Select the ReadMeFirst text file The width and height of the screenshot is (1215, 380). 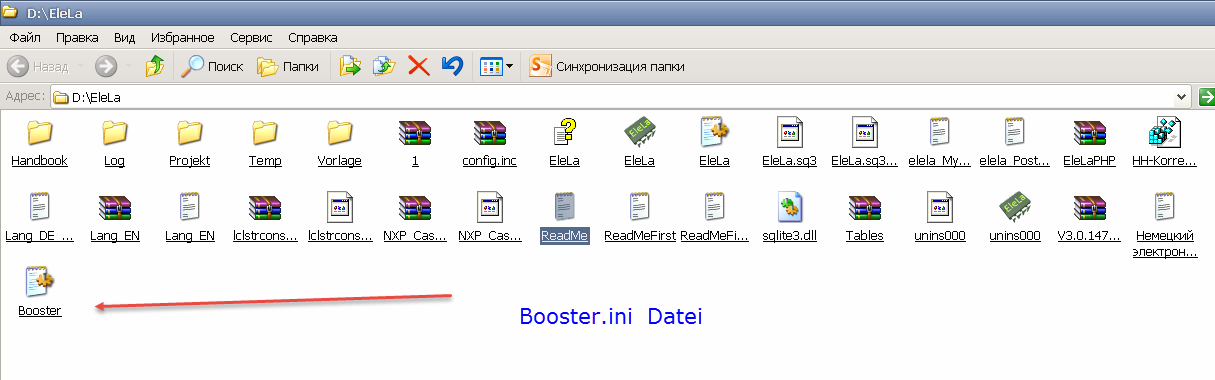pos(640,218)
